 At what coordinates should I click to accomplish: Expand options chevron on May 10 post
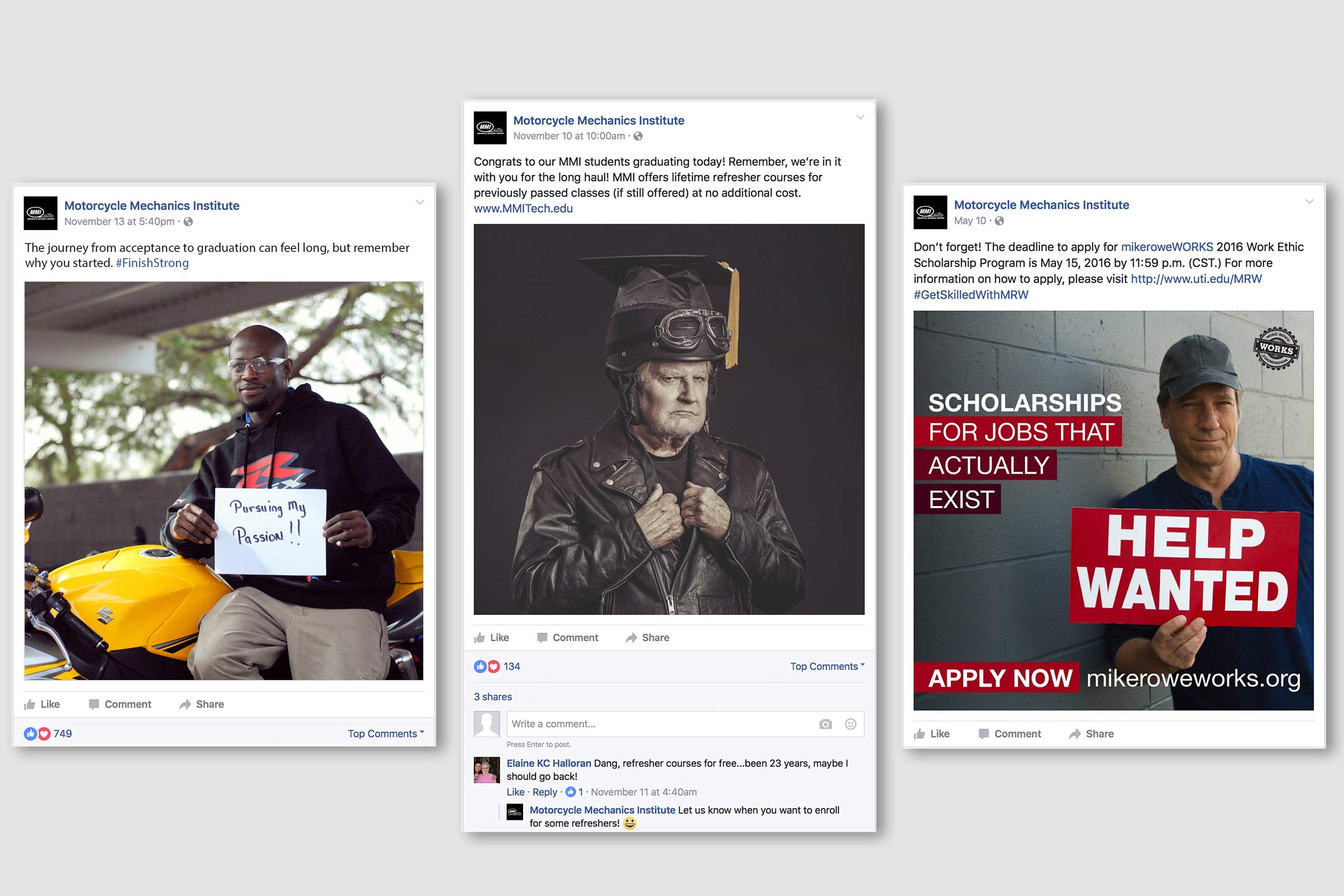pos(1309,202)
